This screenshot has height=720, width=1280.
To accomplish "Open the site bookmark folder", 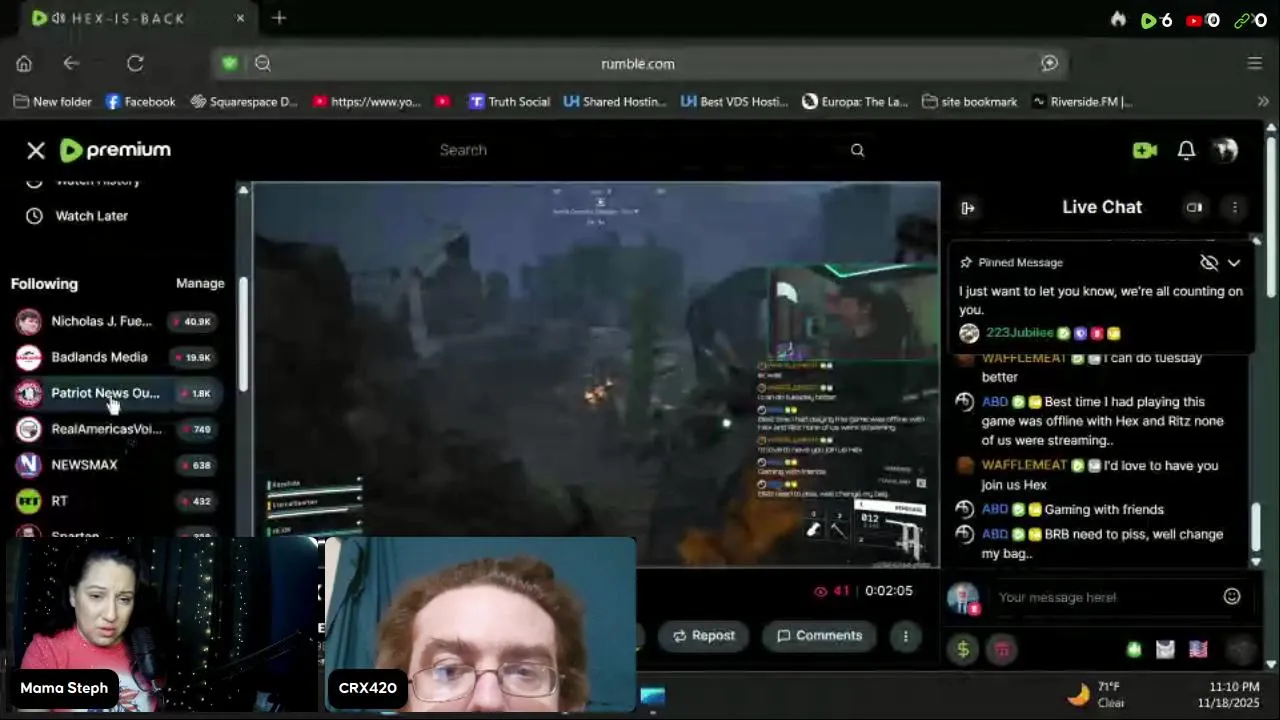I will (x=969, y=101).
